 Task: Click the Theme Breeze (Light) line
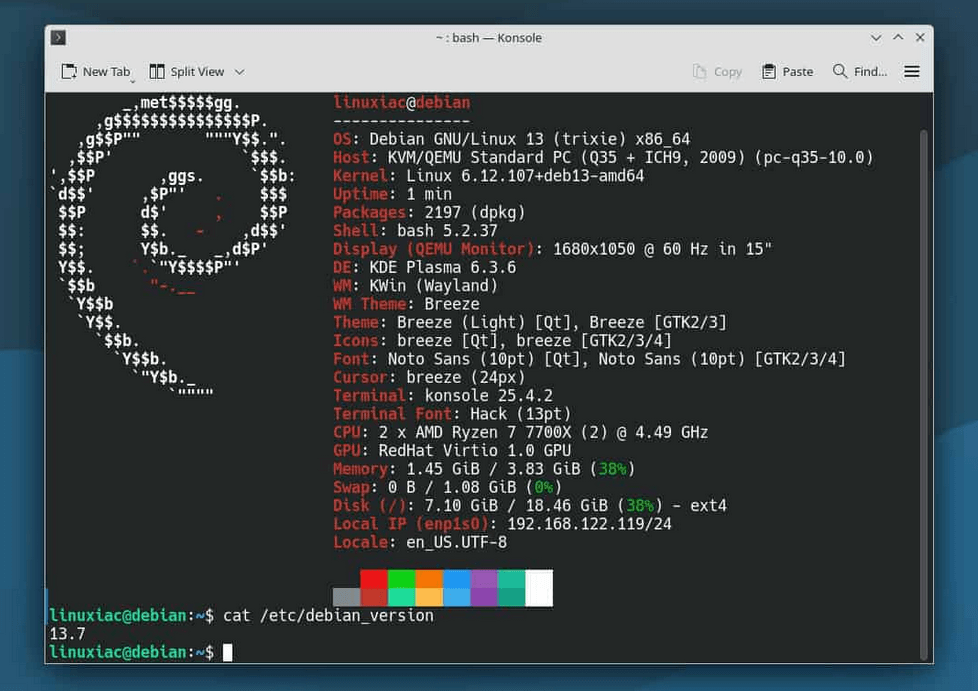(530, 322)
